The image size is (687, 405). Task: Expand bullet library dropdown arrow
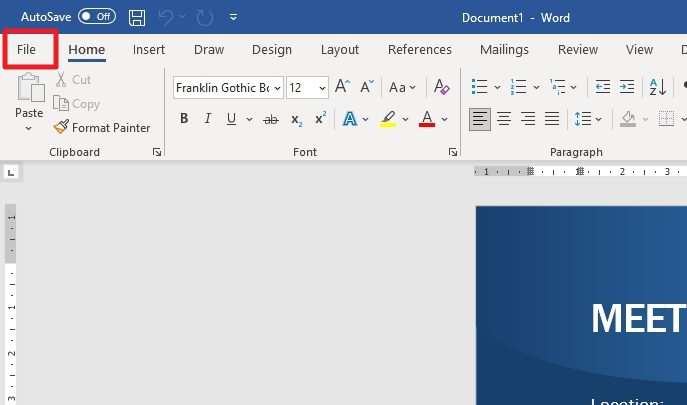[x=497, y=87]
